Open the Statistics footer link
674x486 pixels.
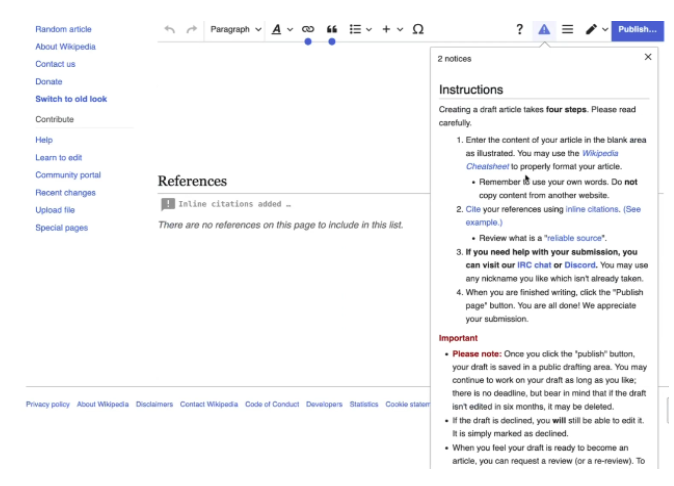[x=364, y=404]
